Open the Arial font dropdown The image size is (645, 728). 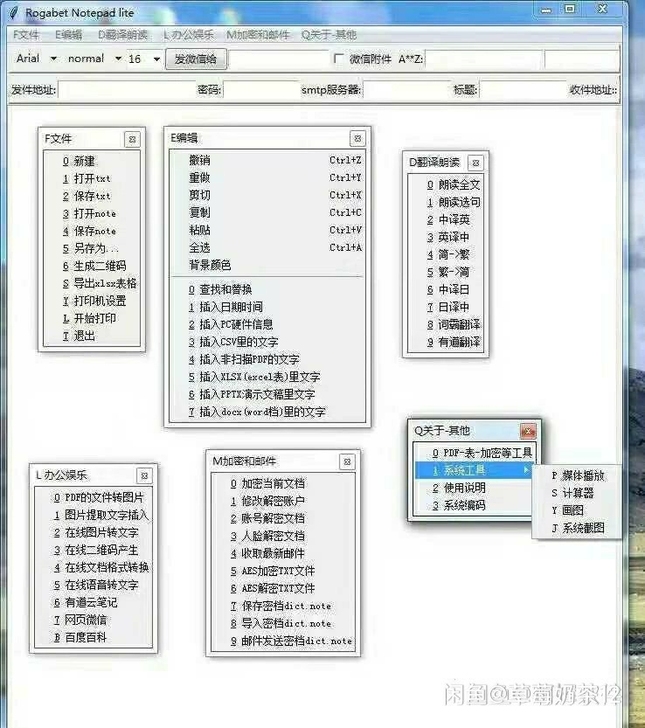click(36, 58)
